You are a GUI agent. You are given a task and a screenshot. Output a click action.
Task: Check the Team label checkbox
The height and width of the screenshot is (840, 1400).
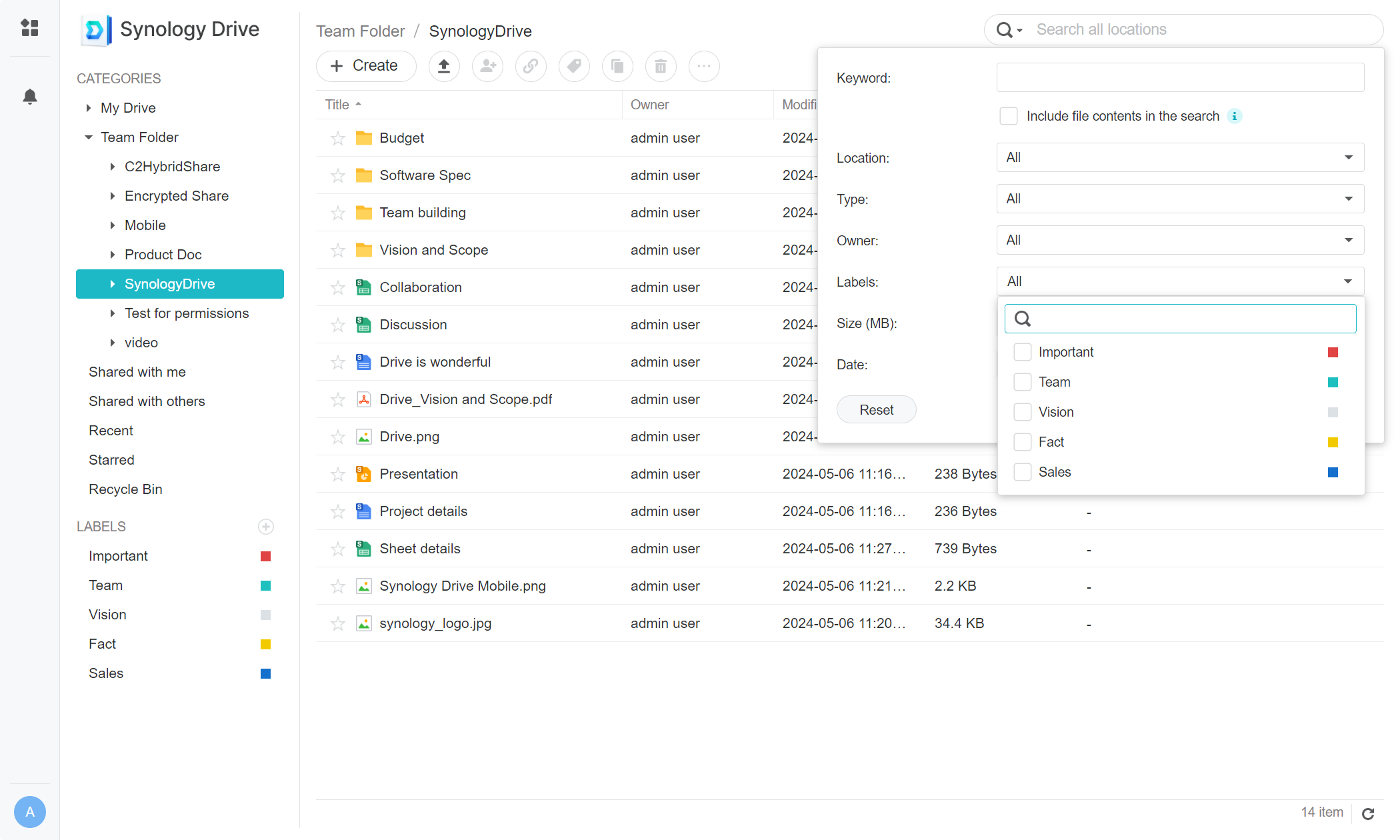[x=1022, y=381]
